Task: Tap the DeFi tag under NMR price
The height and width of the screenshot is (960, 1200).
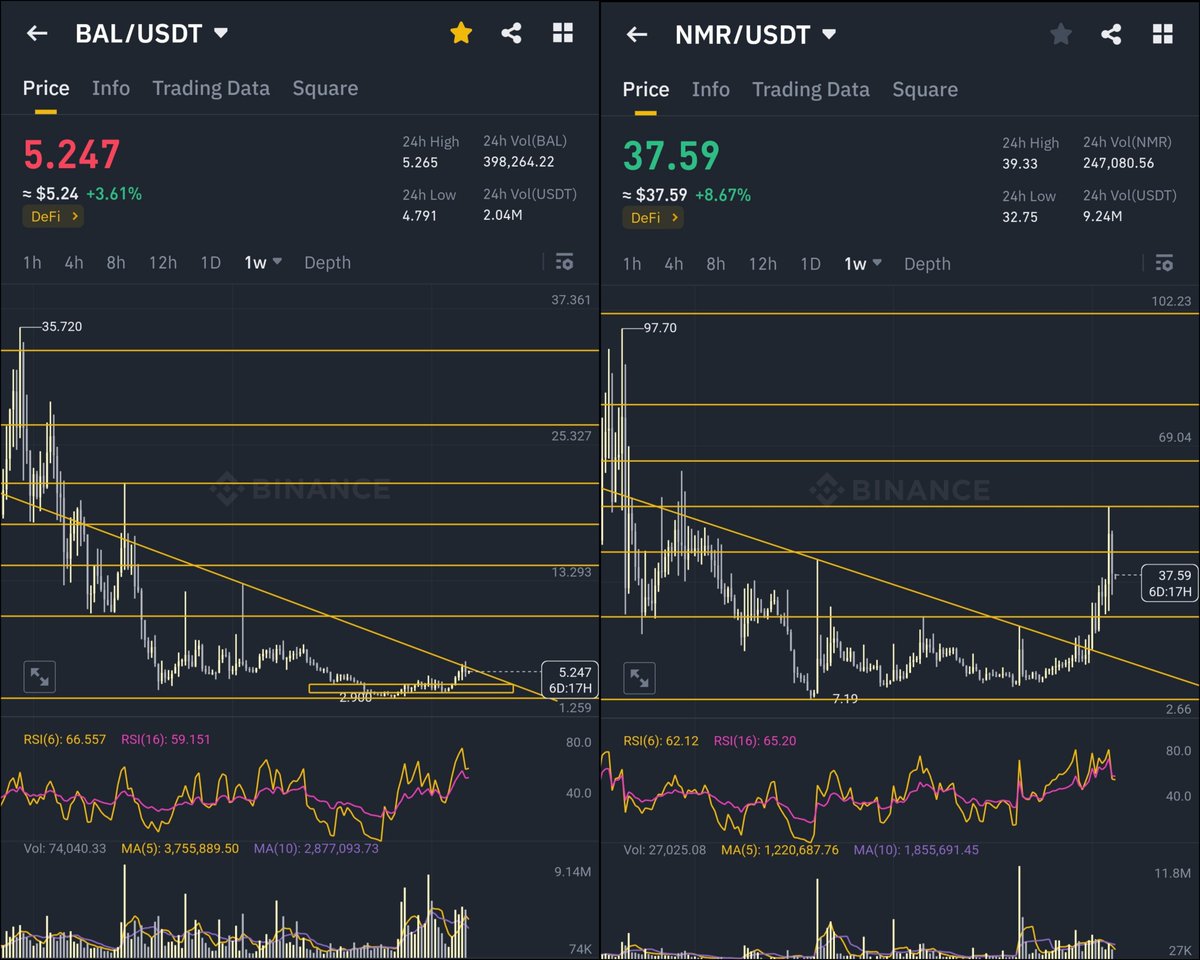Action: [x=653, y=217]
